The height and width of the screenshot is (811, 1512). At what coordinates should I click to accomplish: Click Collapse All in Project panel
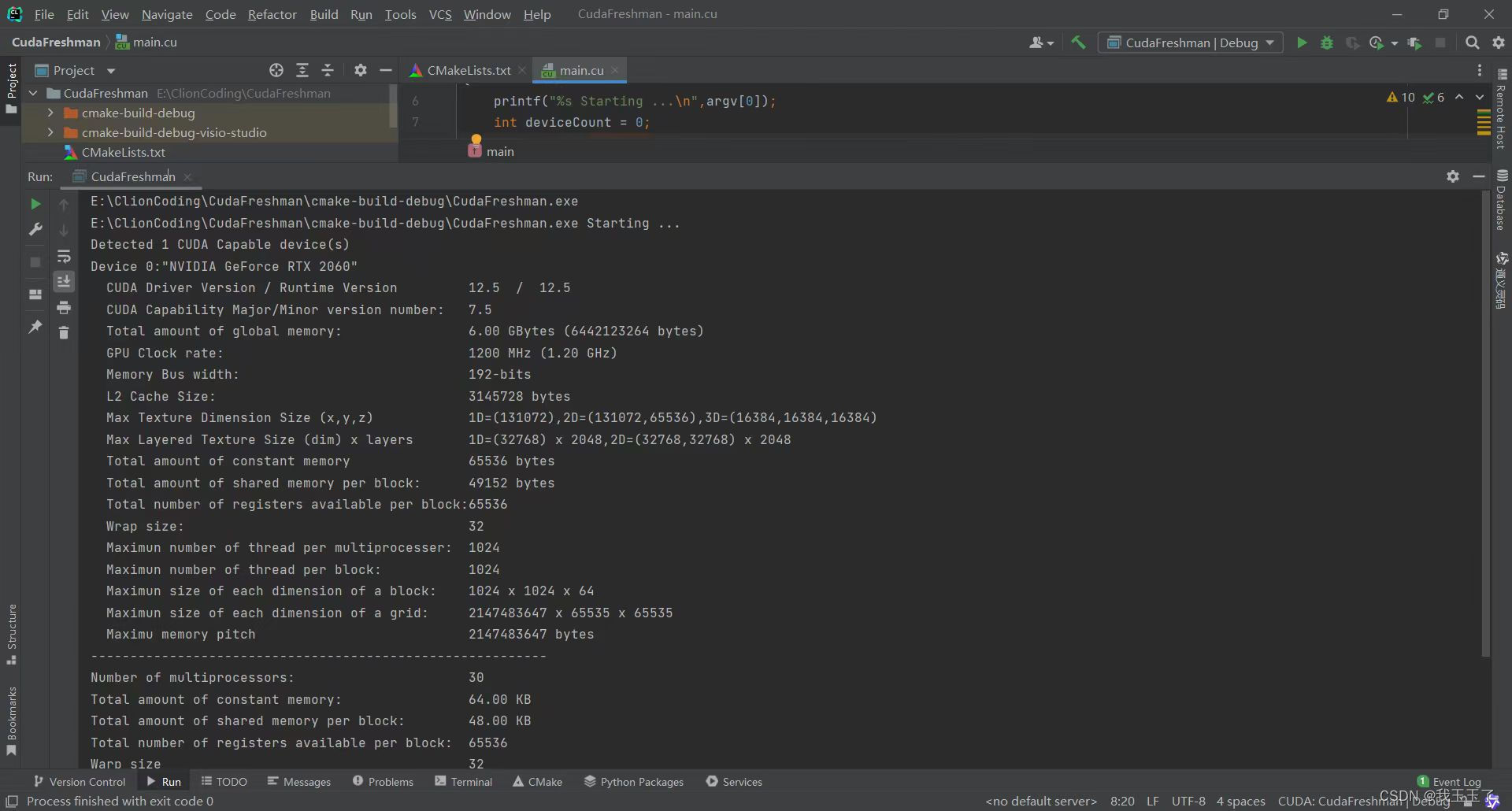pyautogui.click(x=328, y=70)
